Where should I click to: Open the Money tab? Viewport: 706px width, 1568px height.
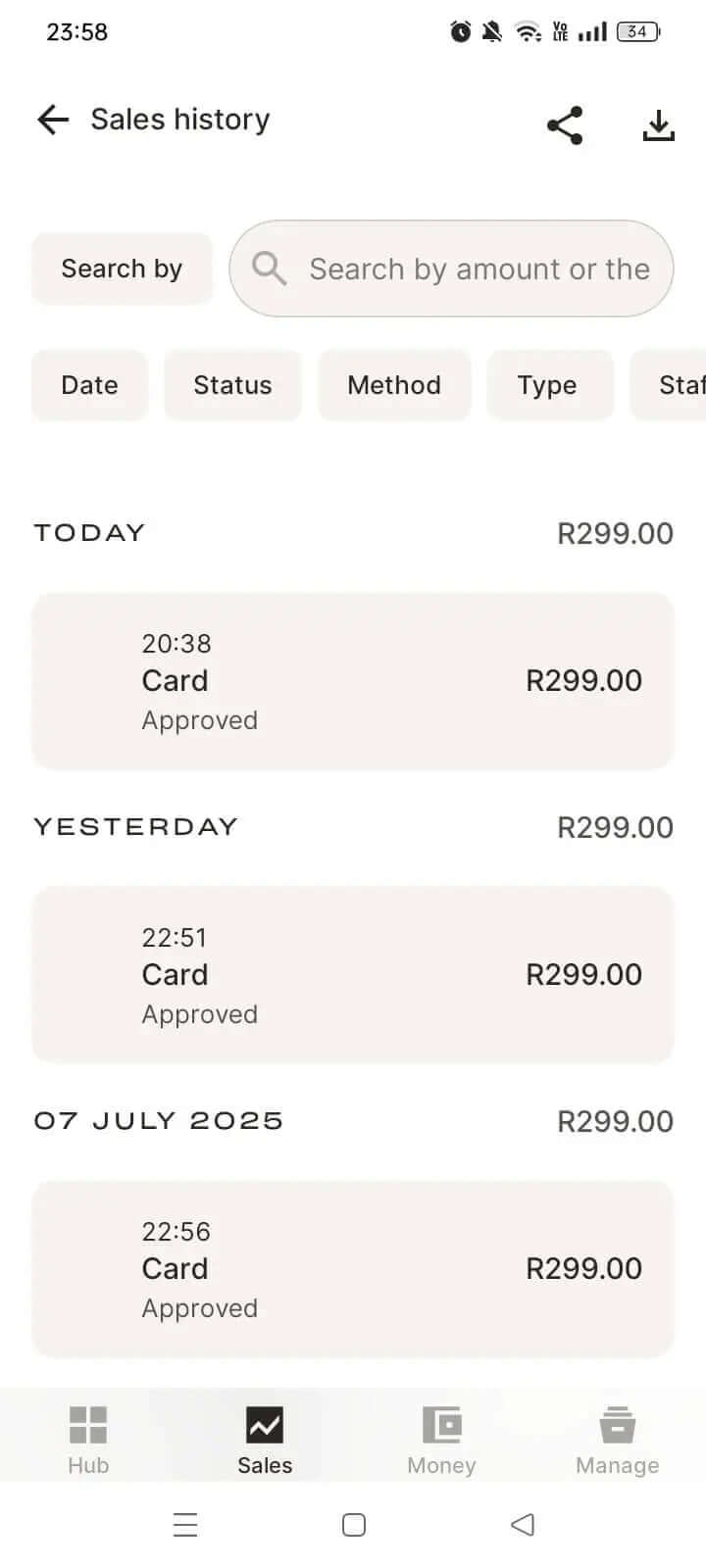(x=441, y=1439)
